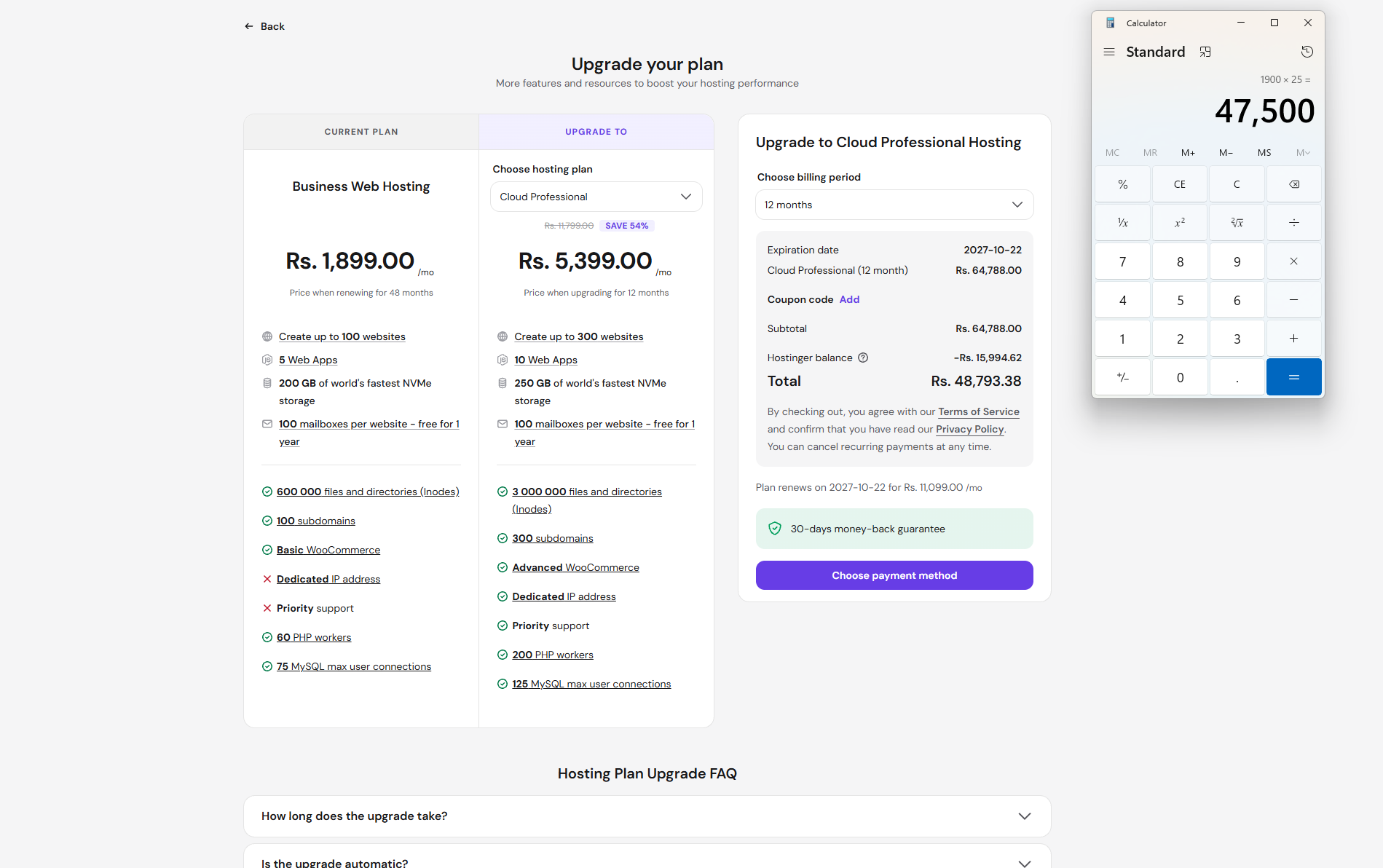Open the 12 months billing period dropdown
This screenshot has height=868, width=1383.
[x=894, y=205]
